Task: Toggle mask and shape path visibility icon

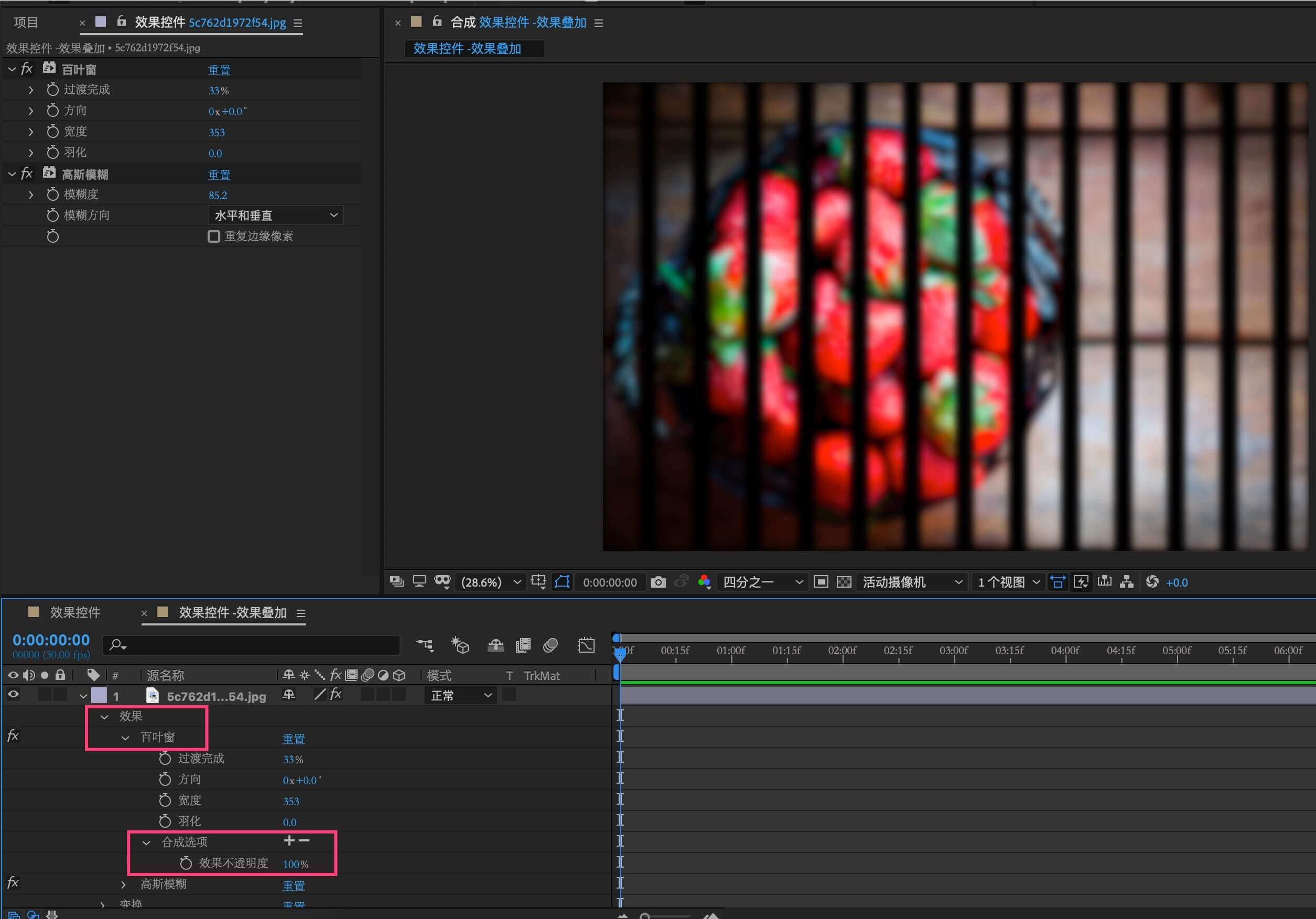Action: (562, 582)
